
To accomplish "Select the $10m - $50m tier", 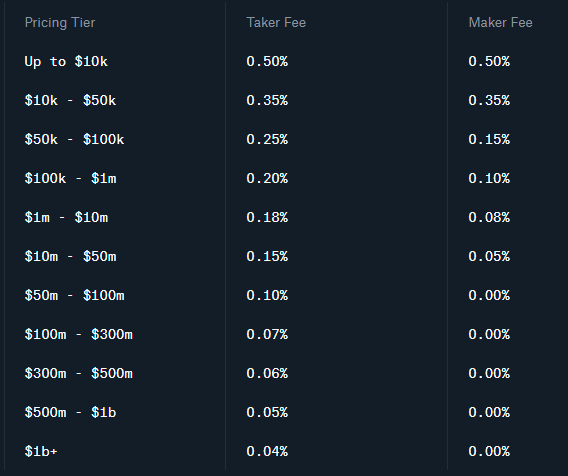I will point(70,256).
